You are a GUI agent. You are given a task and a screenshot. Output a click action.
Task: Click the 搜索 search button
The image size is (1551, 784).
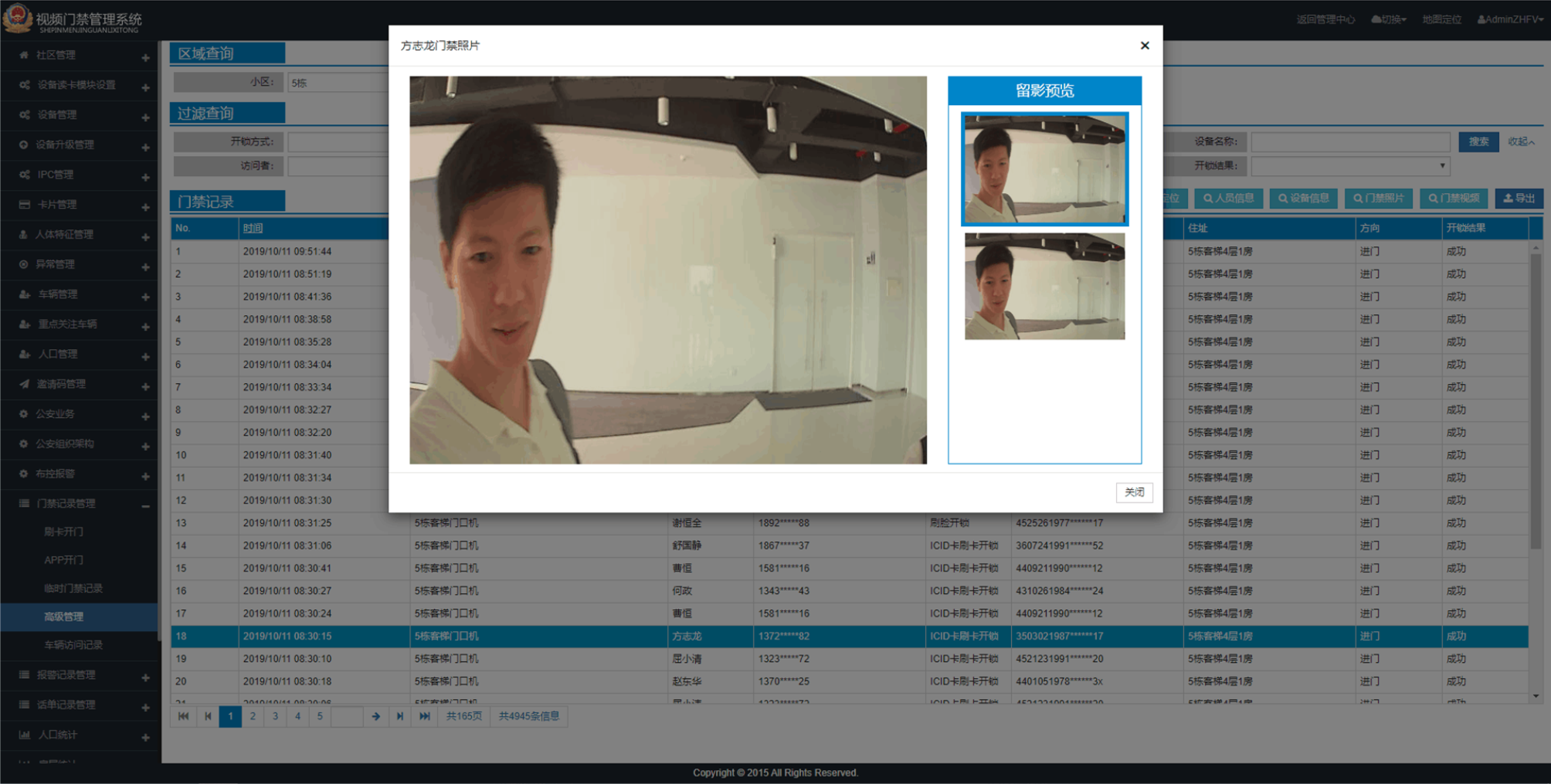1478,142
